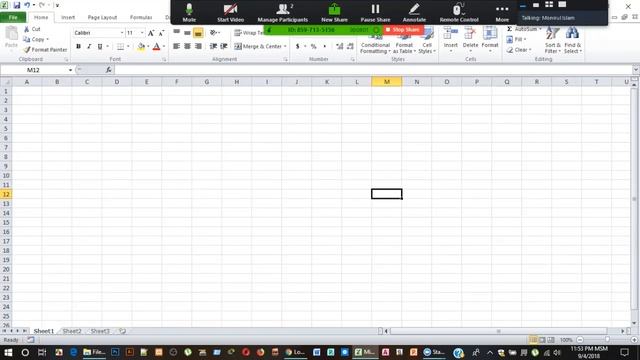Toggle Align Text Left
This screenshot has width=640, height=360.
(x=176, y=46)
